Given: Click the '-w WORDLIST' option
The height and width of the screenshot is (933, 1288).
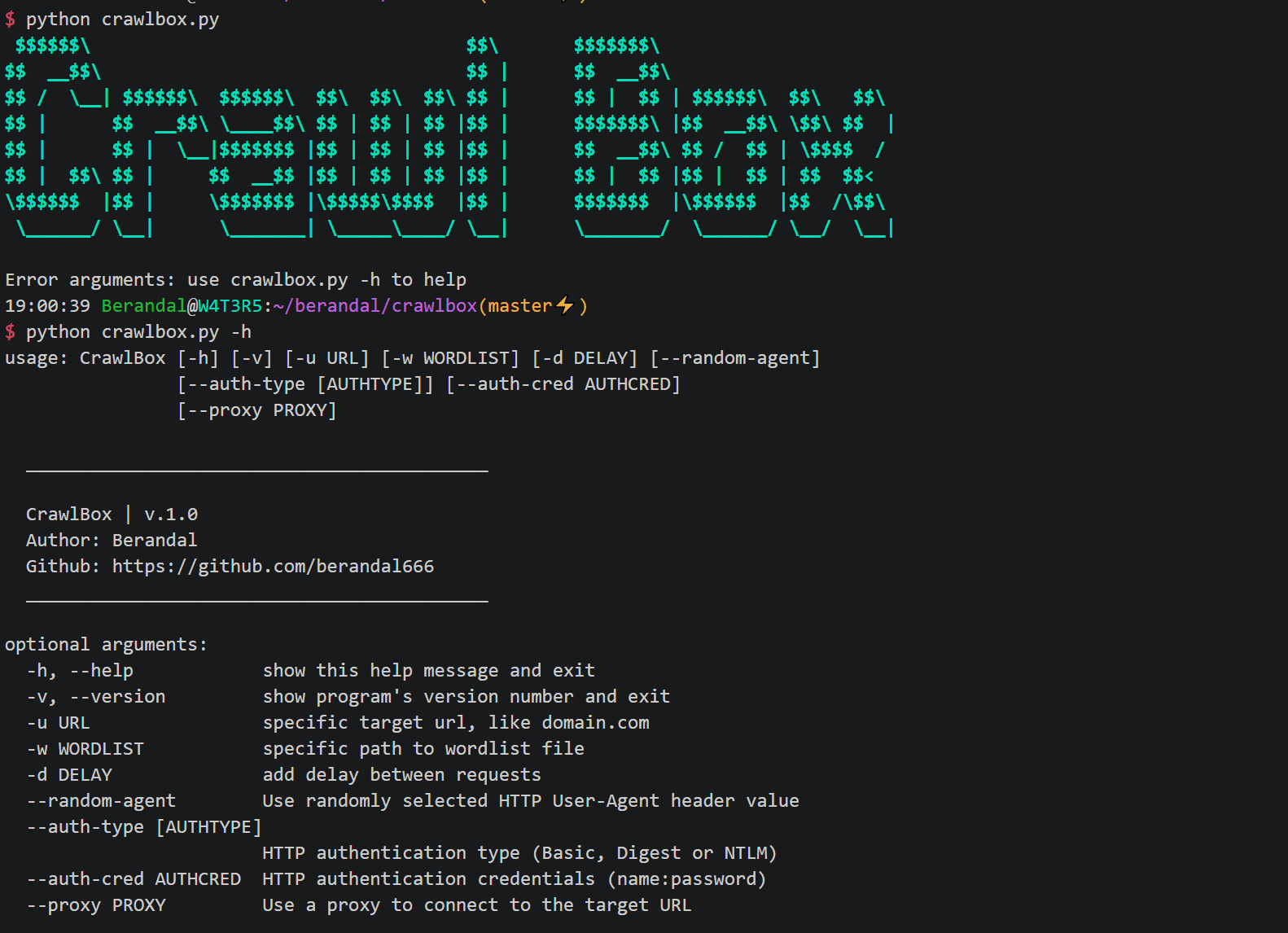Looking at the screenshot, I should click(x=85, y=749).
